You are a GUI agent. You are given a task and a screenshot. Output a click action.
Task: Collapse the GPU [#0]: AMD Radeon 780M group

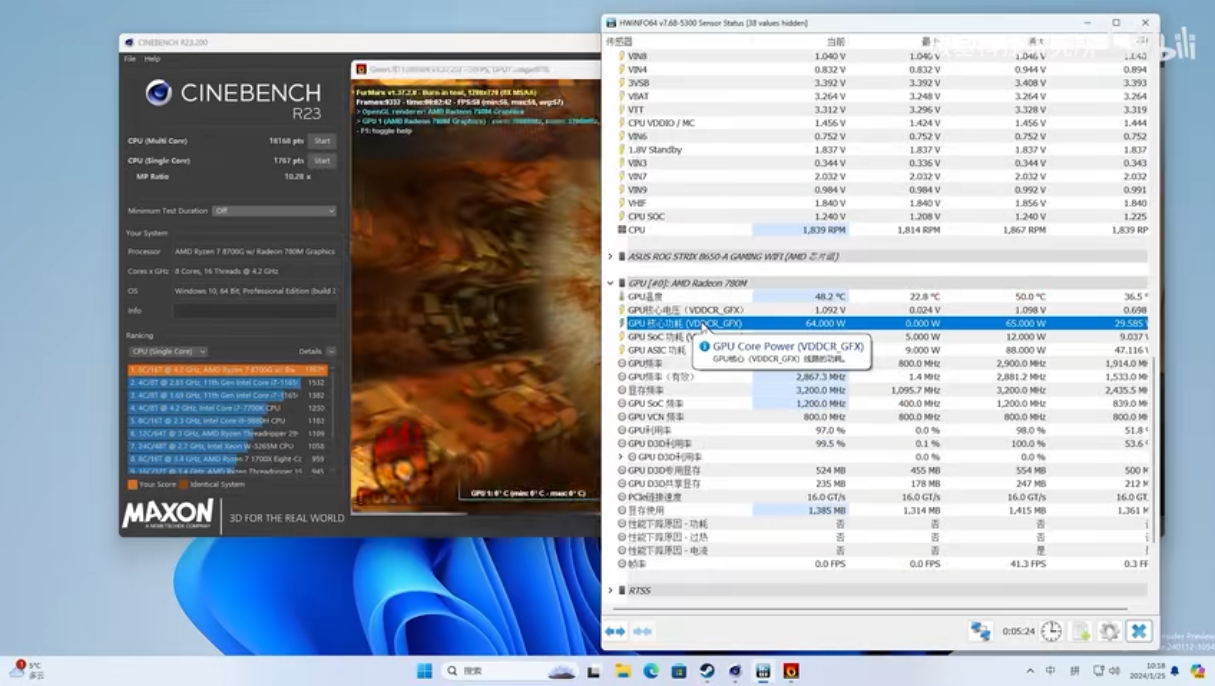[610, 283]
